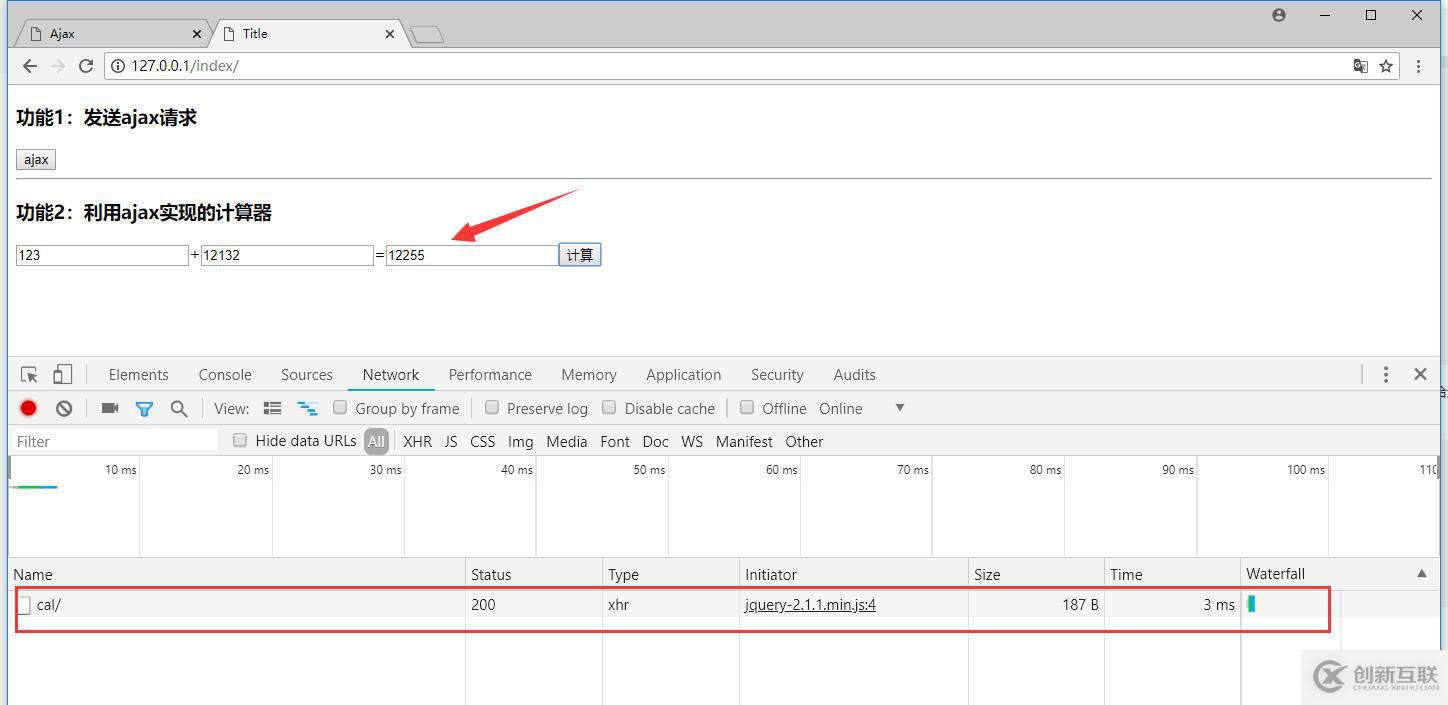Filter requests by Img type
This screenshot has height=705, width=1448.
(521, 442)
